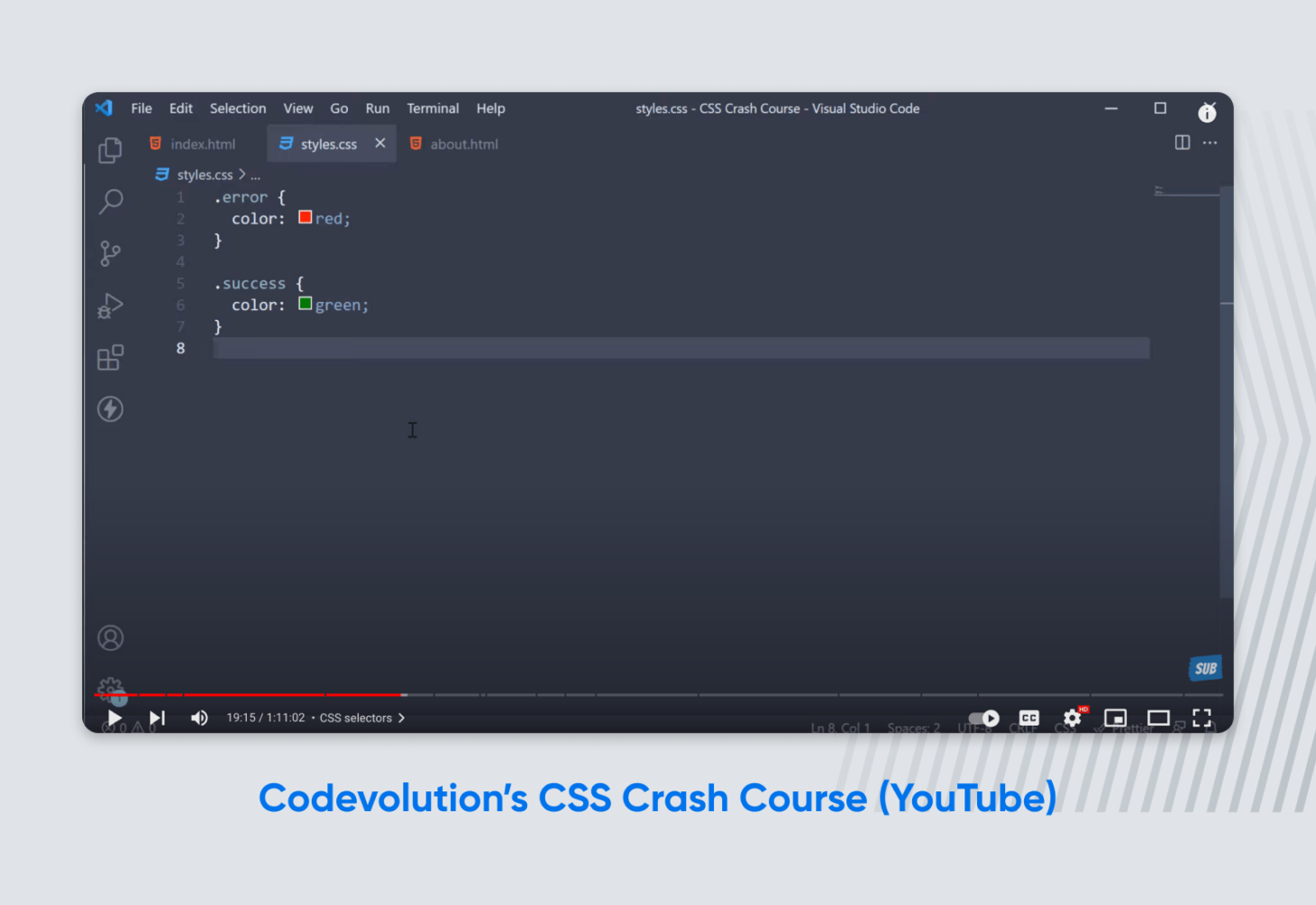
Task: Open the Extensions view
Action: 110,357
